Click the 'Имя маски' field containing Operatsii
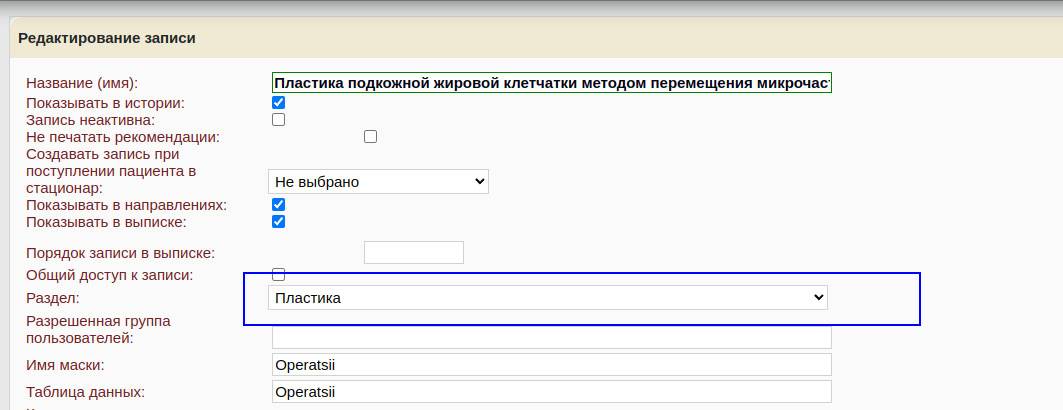Screen dimensions: 1063x410 pos(551,365)
